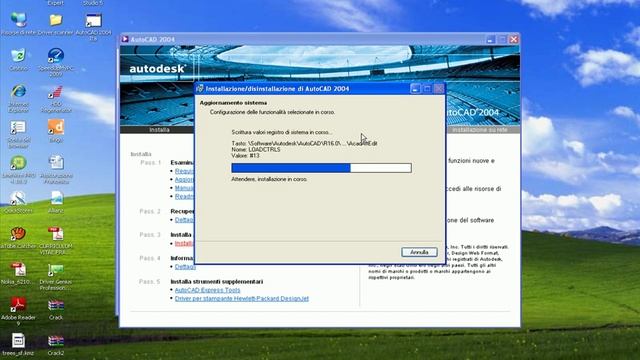This screenshot has width=640, height=360.
Task: Click 'Scrittura valori registro di sistema in corso...'
Action: pyautogui.click(x=282, y=132)
